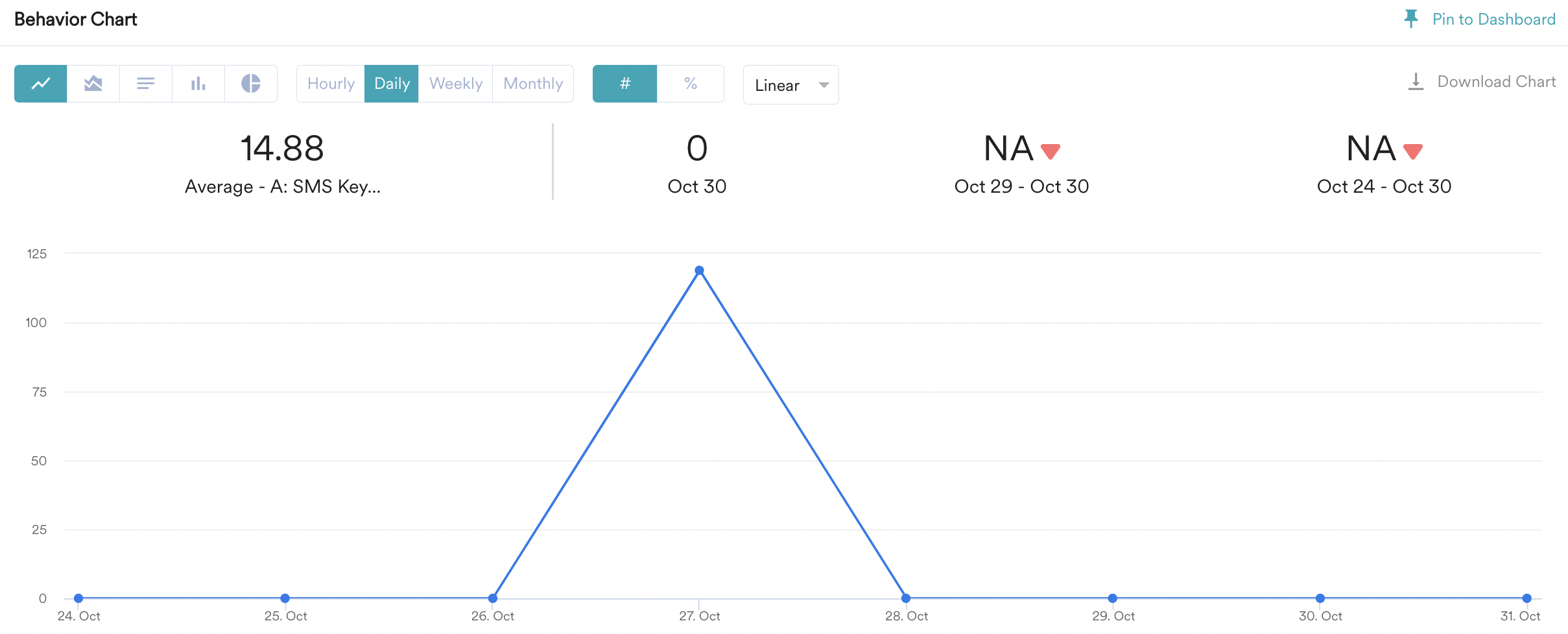This screenshot has width=1568, height=634.
Task: Select the horizontal bar chart icon
Action: [x=146, y=84]
